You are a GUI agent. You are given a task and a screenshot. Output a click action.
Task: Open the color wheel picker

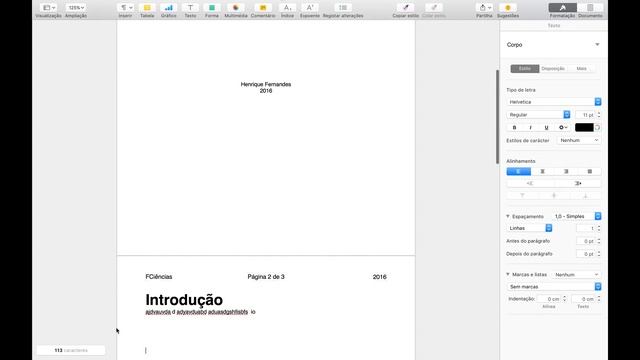[x=598, y=128]
